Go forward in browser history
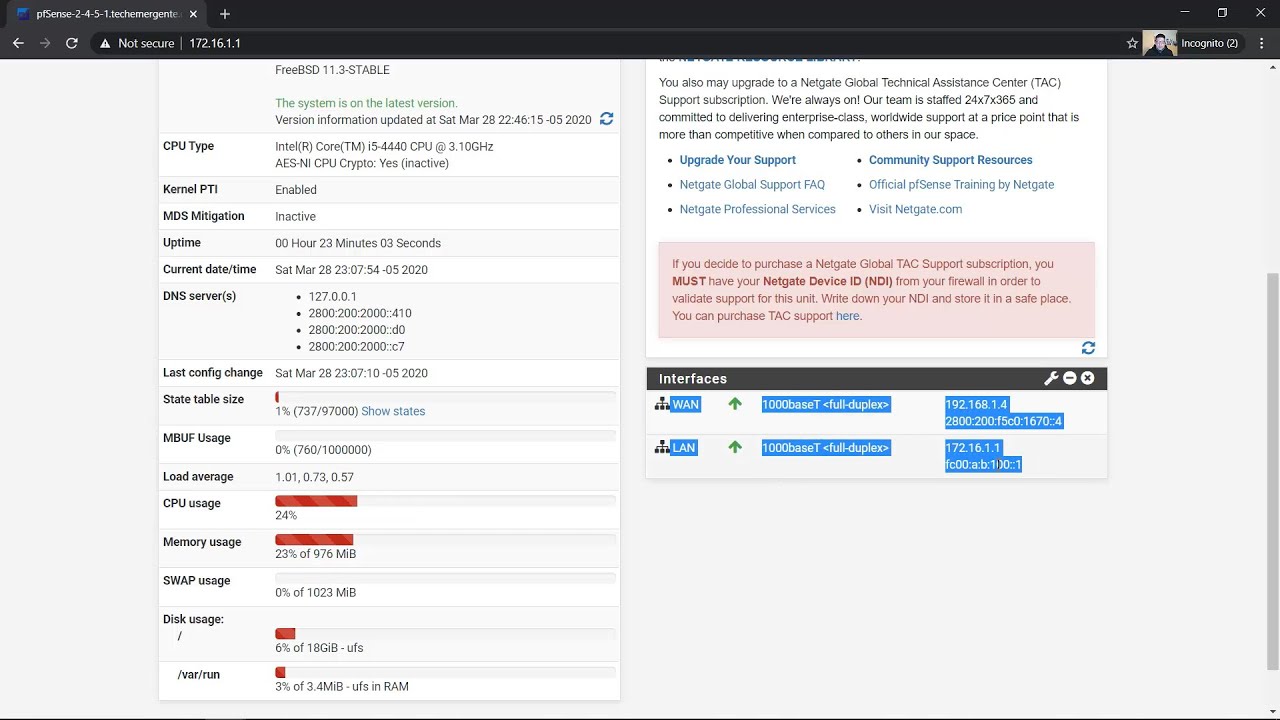The height and width of the screenshot is (720, 1280). click(45, 43)
